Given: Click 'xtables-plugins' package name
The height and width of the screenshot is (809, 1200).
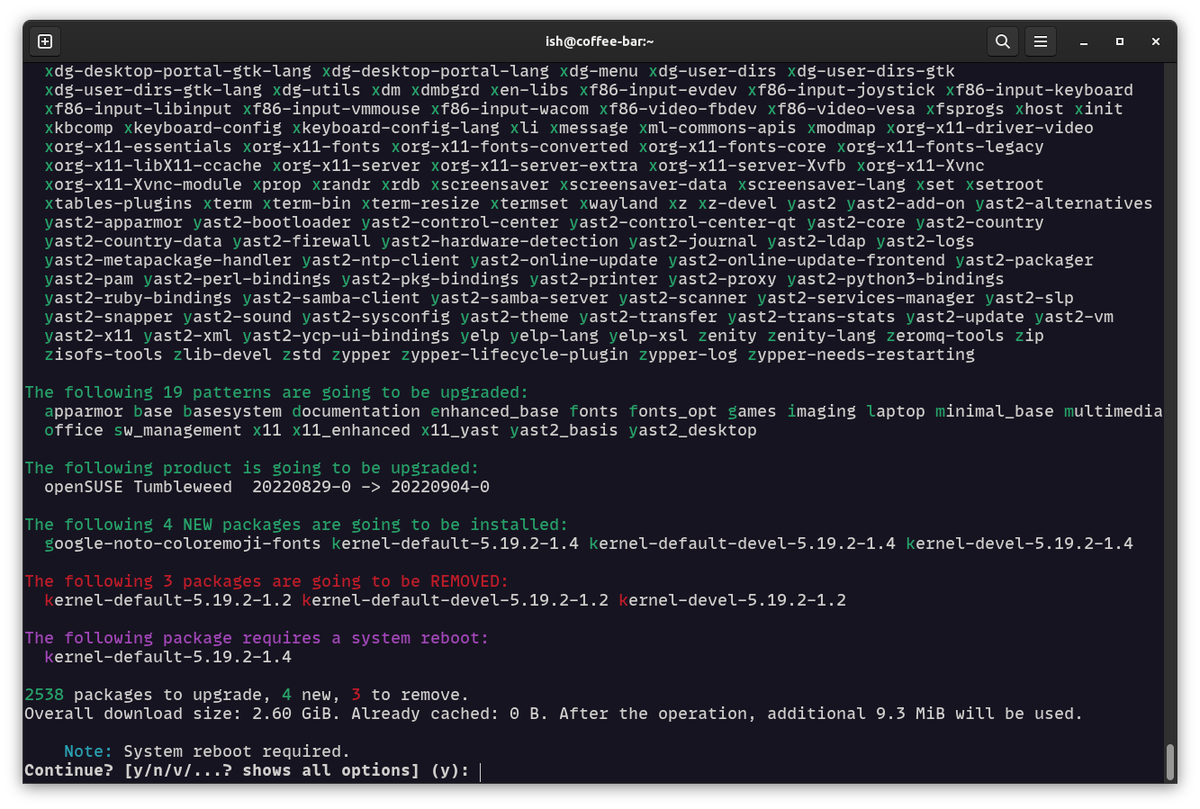Looking at the screenshot, I should (119, 203).
